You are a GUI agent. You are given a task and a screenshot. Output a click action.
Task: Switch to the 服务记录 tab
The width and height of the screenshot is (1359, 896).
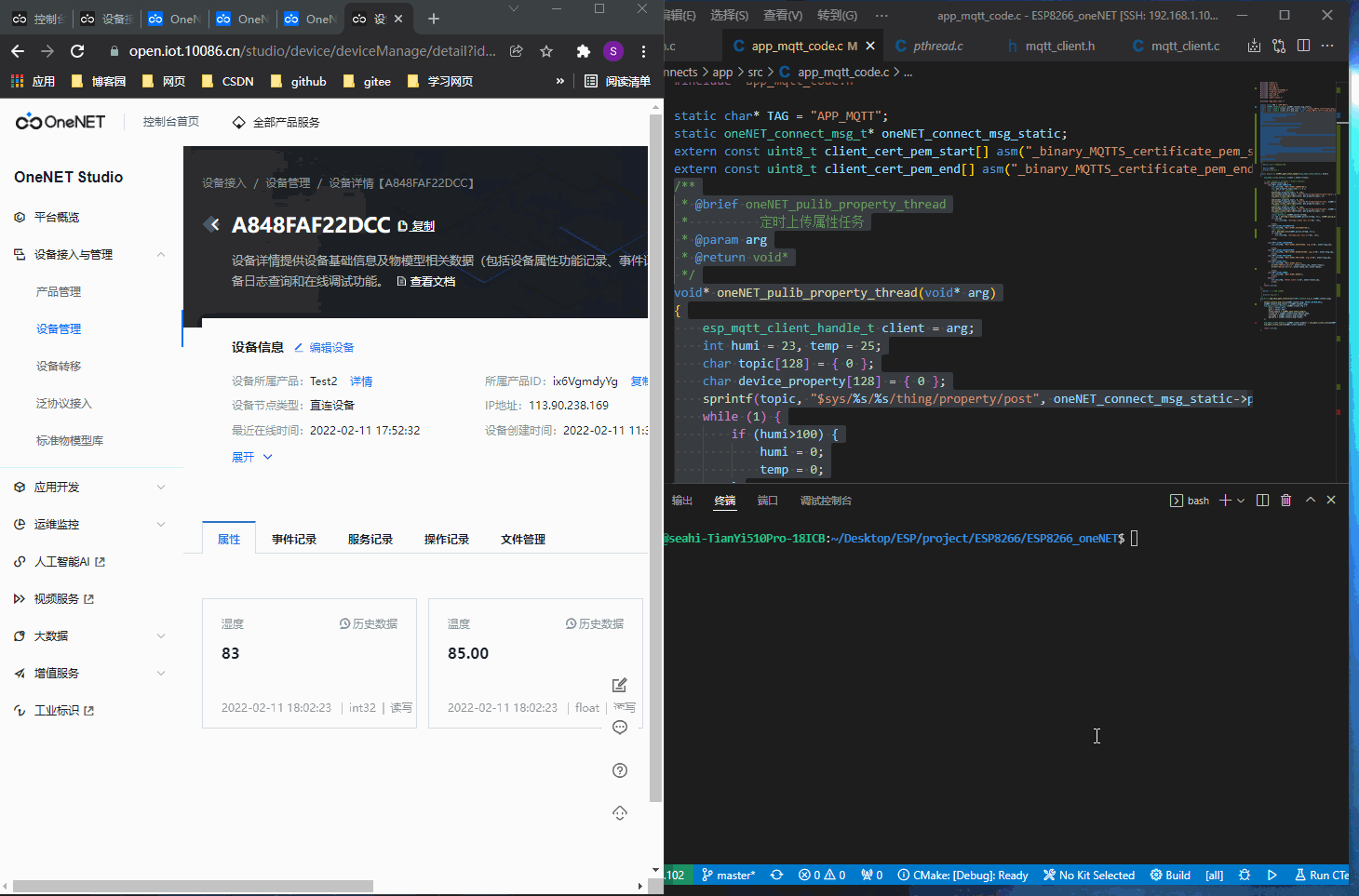click(370, 540)
